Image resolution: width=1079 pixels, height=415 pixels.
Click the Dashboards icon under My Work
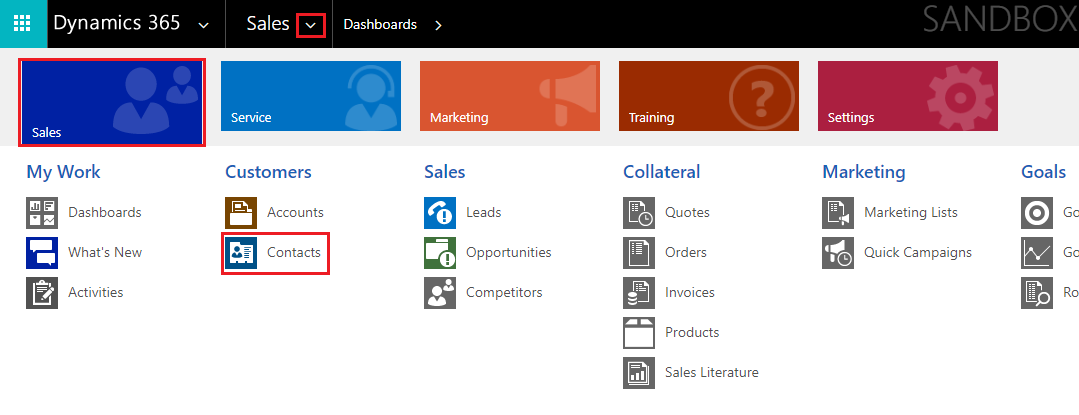click(x=42, y=213)
